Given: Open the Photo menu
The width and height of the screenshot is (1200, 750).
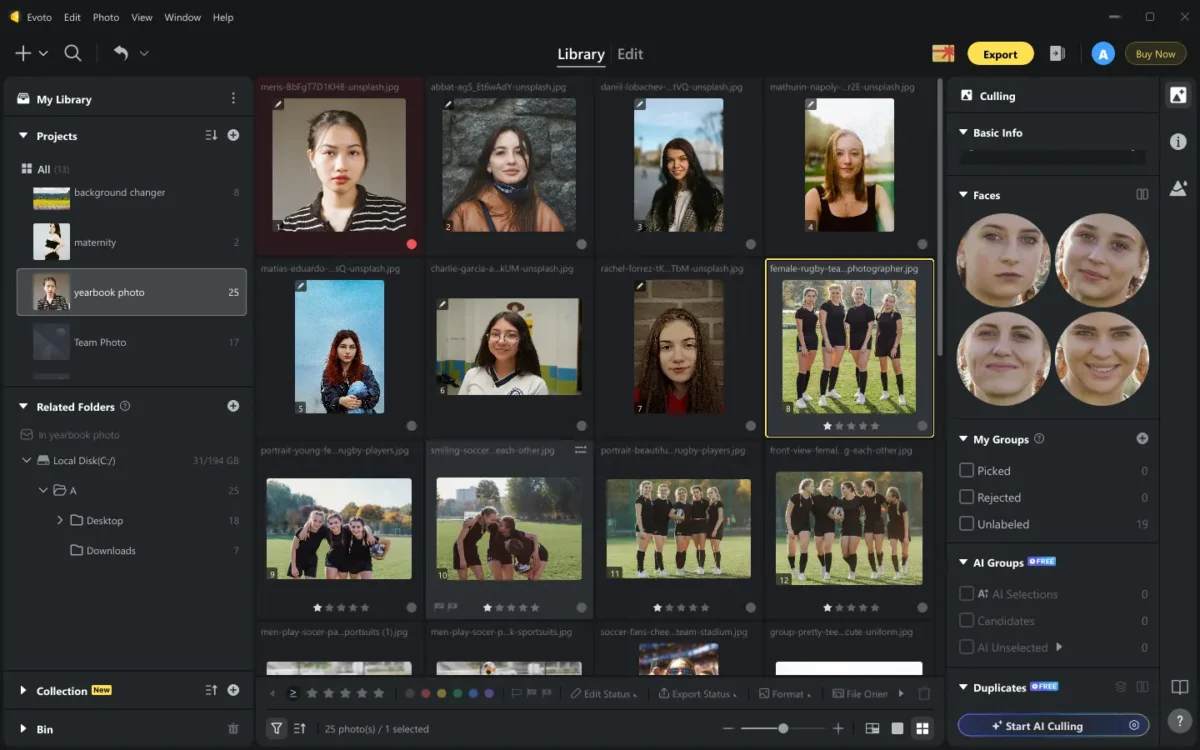Looking at the screenshot, I should point(106,17).
